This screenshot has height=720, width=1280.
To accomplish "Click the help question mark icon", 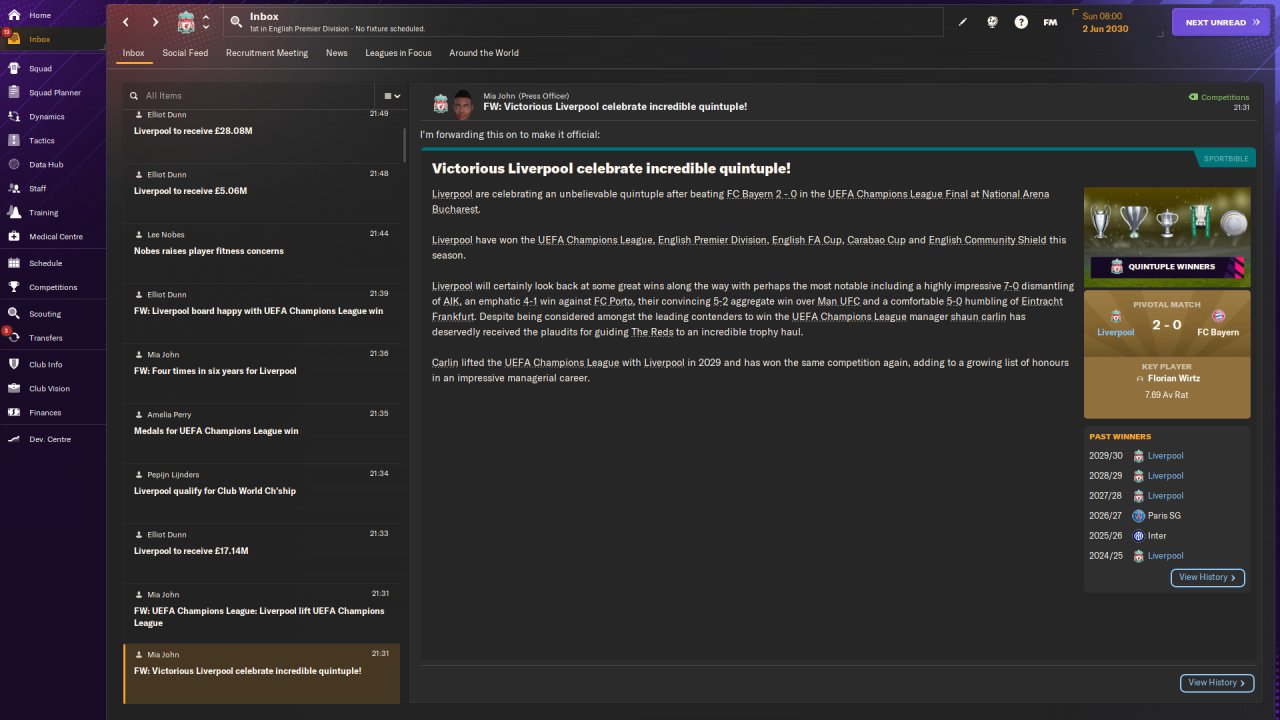I will pos(1021,22).
